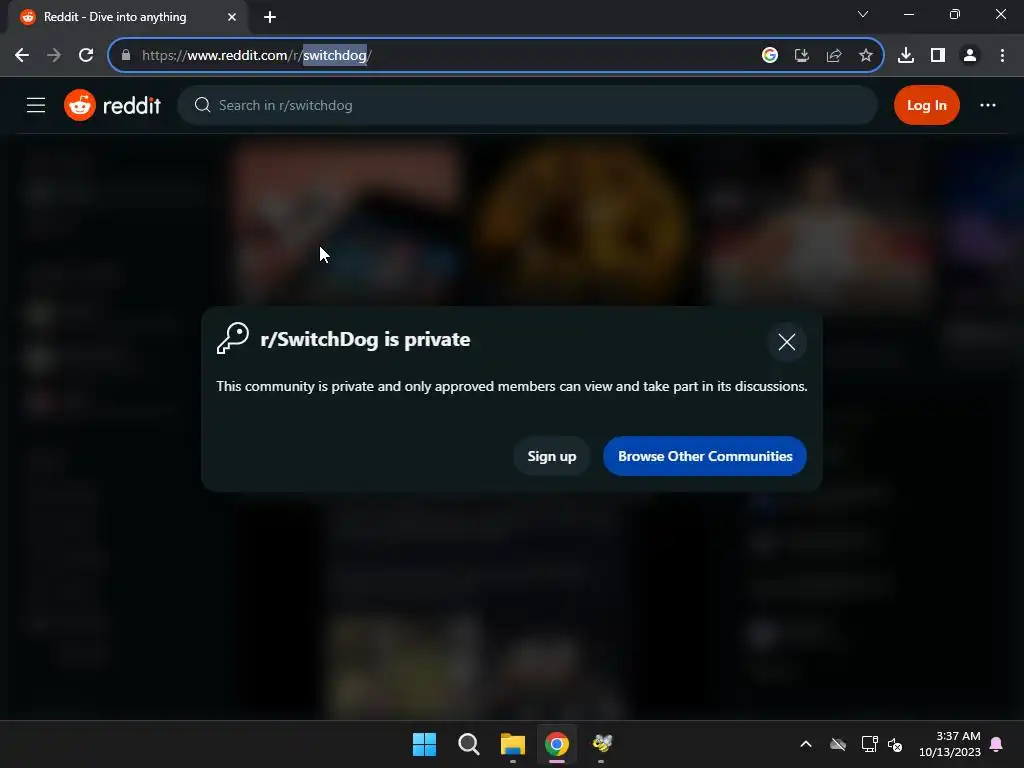Click the key icon in dialog
This screenshot has width=1024, height=768.
click(x=232, y=338)
